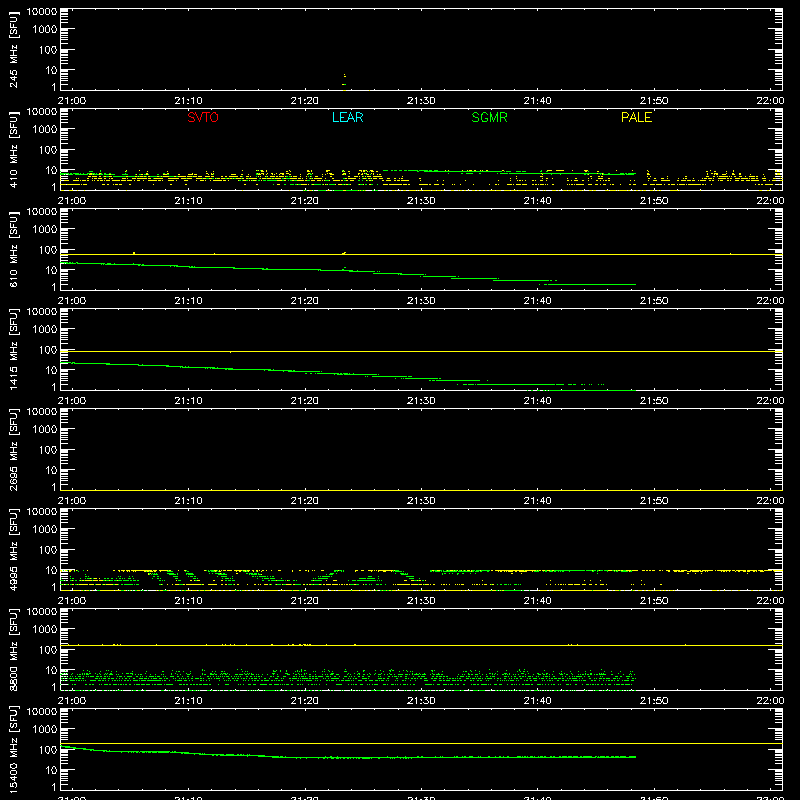The width and height of the screenshot is (800, 800).
Task: Click 21:20 under the 610 MHz panel
Action: tap(305, 301)
